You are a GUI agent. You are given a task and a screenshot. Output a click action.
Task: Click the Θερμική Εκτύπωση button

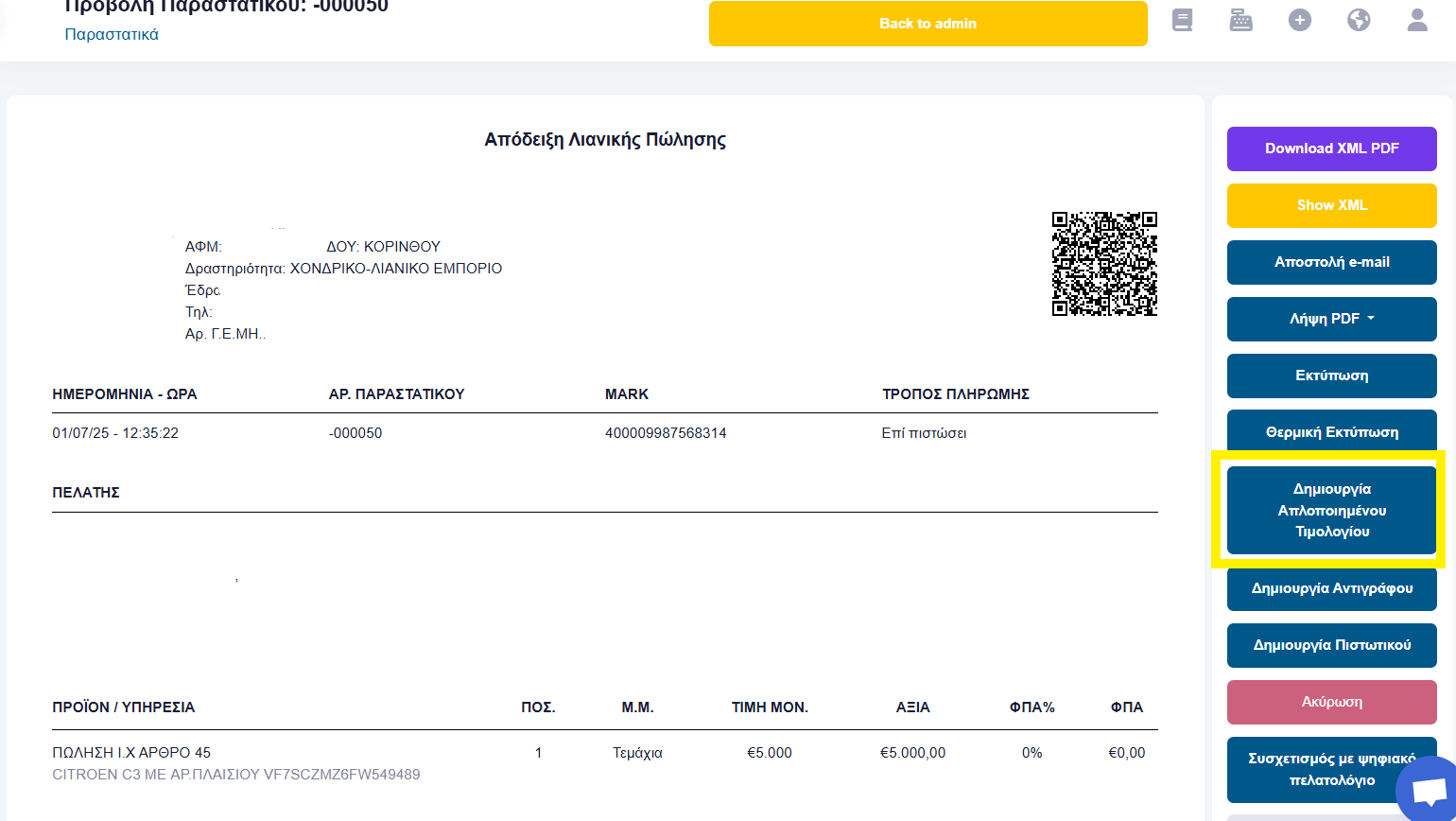pyautogui.click(x=1332, y=431)
